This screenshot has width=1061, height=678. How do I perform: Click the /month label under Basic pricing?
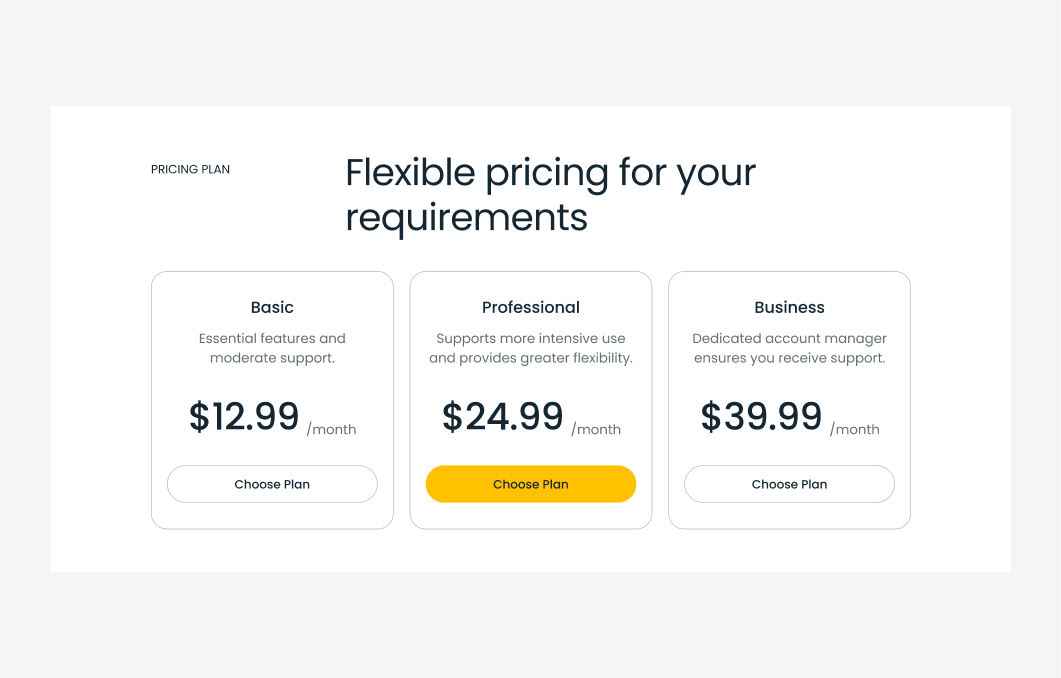pos(331,429)
